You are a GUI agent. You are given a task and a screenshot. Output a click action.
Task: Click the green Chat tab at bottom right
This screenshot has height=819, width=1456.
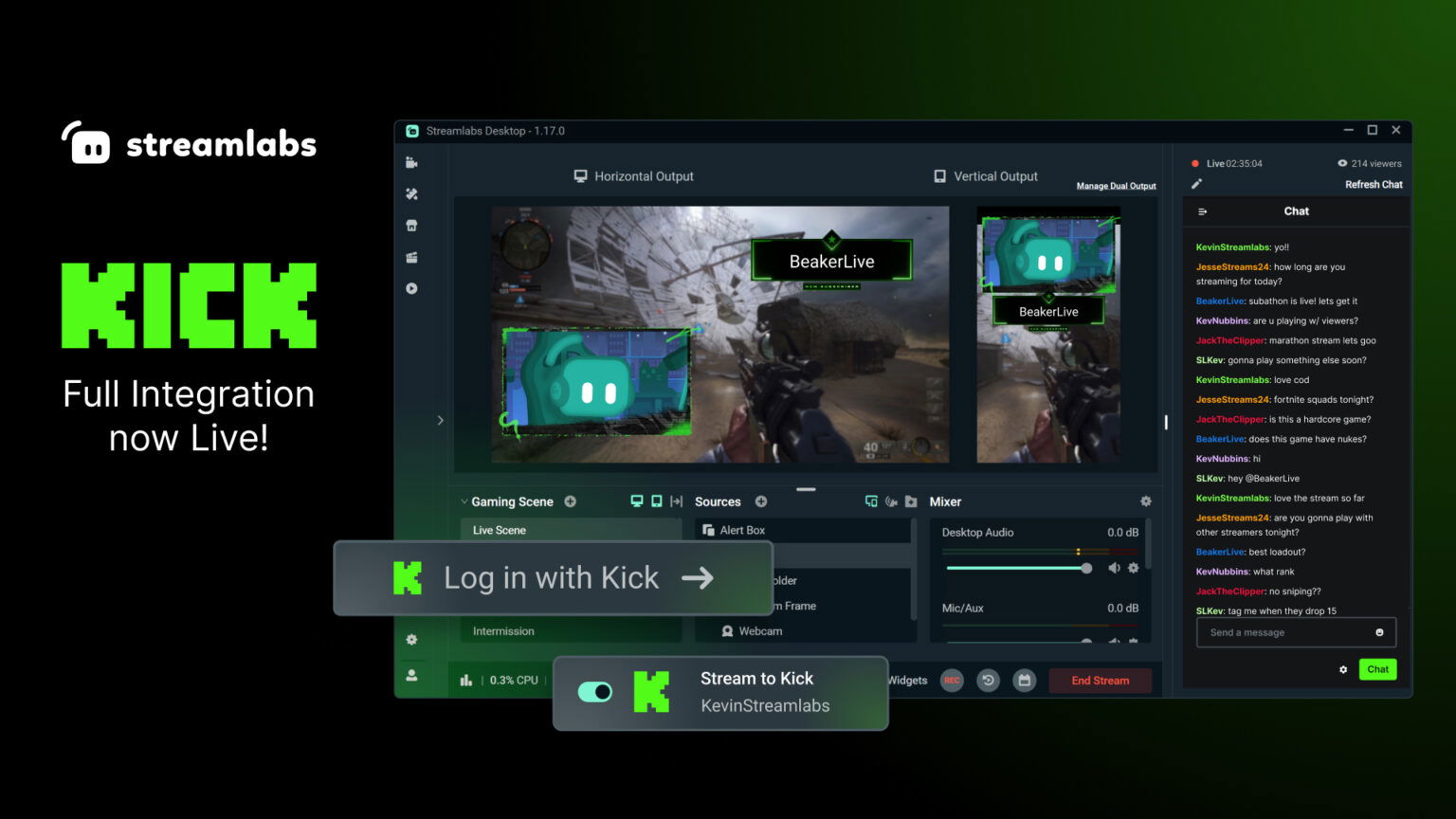click(x=1377, y=669)
